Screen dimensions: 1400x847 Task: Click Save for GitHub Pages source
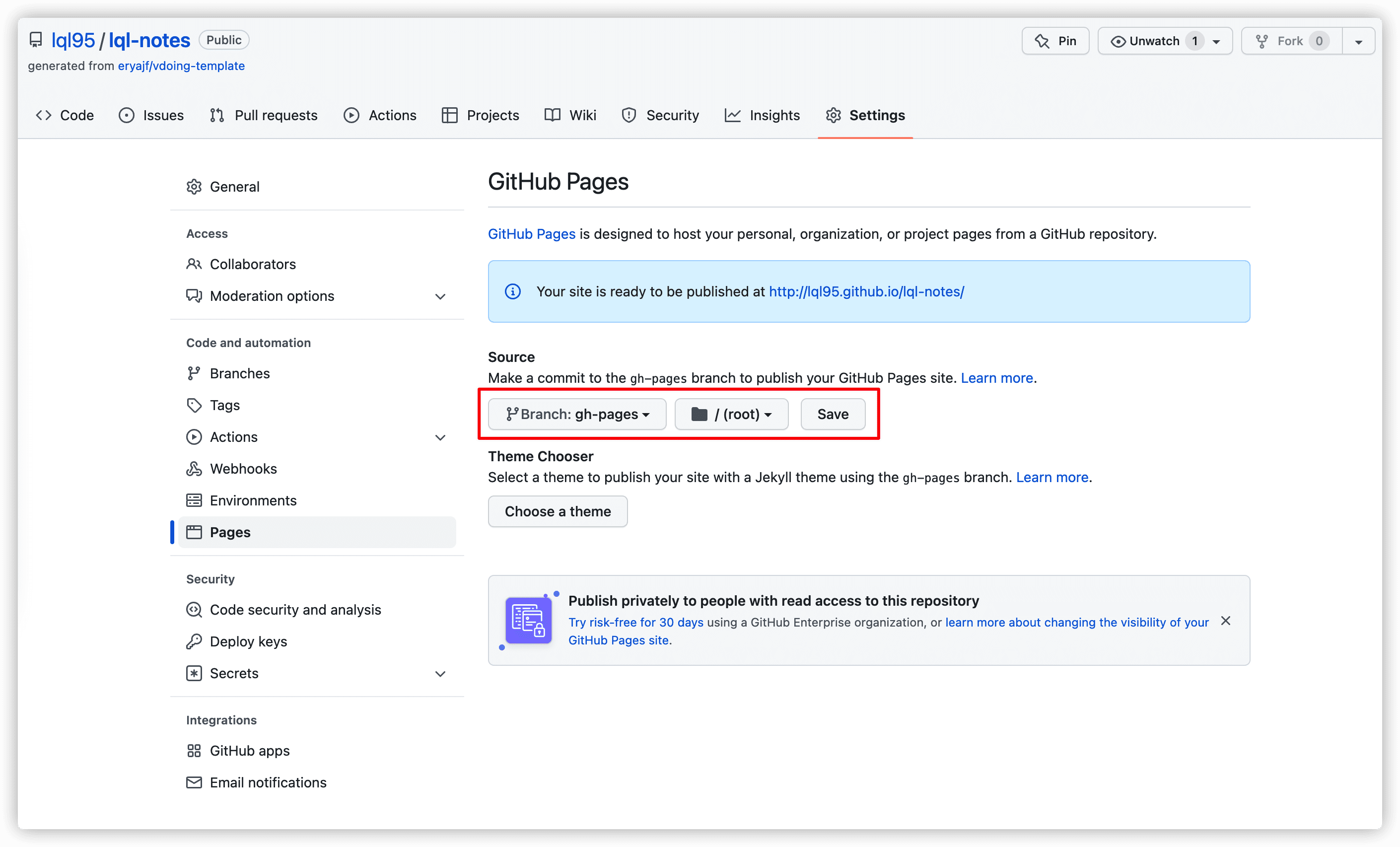[833, 412]
